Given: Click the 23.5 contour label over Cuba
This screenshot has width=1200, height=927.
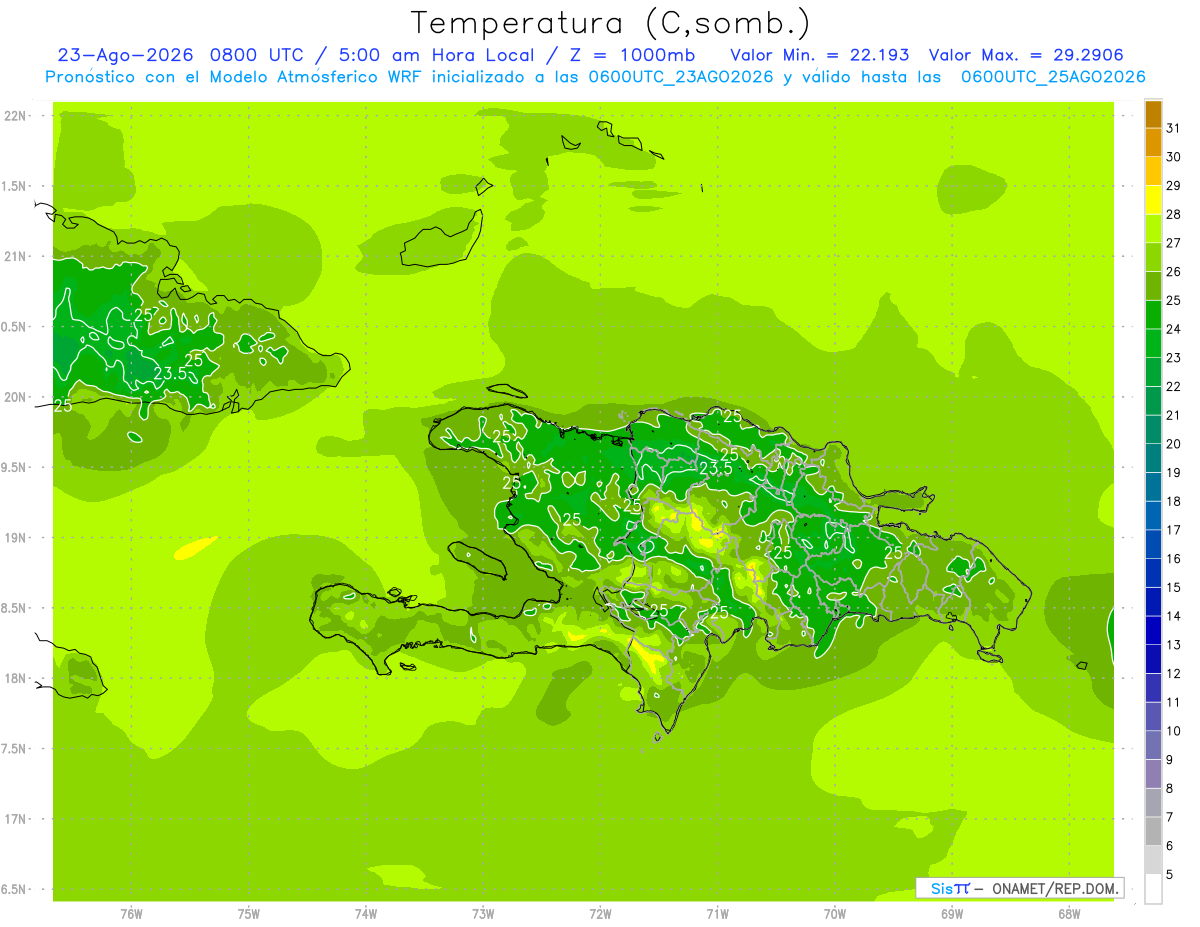Looking at the screenshot, I should pos(171,373).
